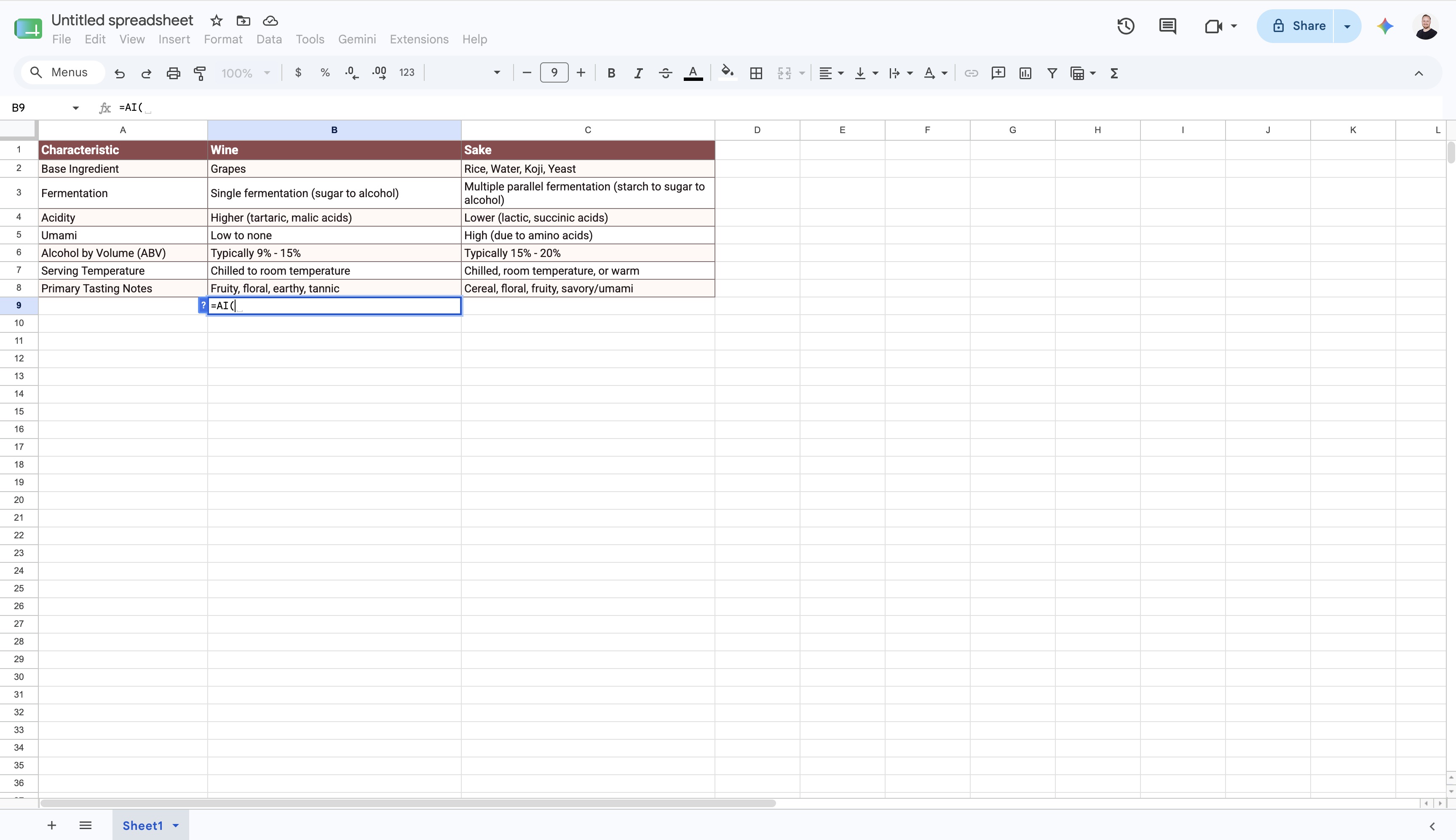
Task: Open Gemini sparkle side panel
Action: point(1385,26)
